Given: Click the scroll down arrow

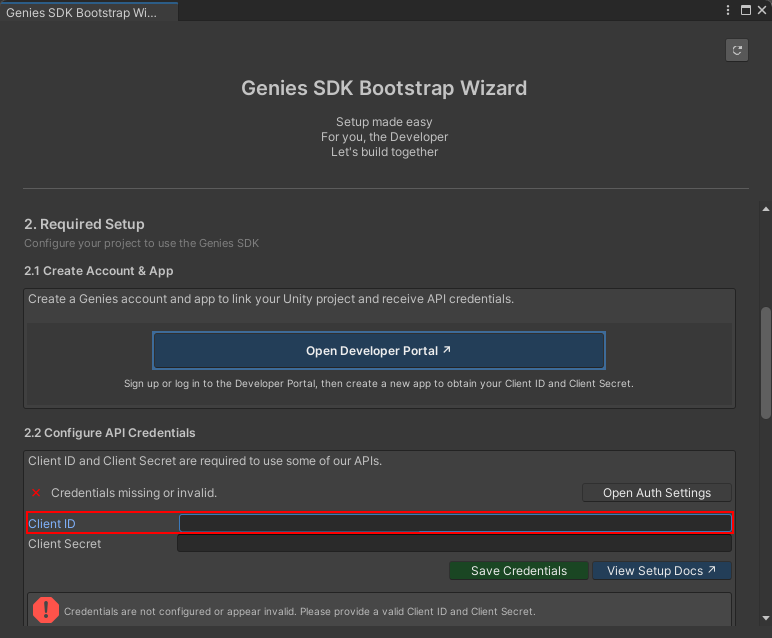Looking at the screenshot, I should pyautogui.click(x=766, y=618).
